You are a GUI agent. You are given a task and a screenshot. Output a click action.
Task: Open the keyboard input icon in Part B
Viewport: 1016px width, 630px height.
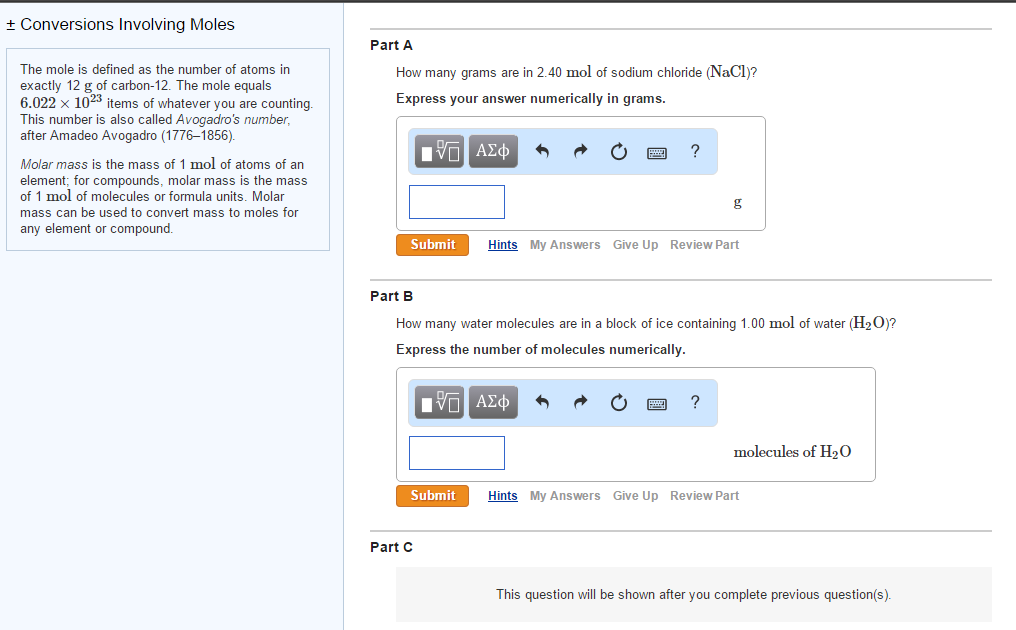(x=656, y=402)
